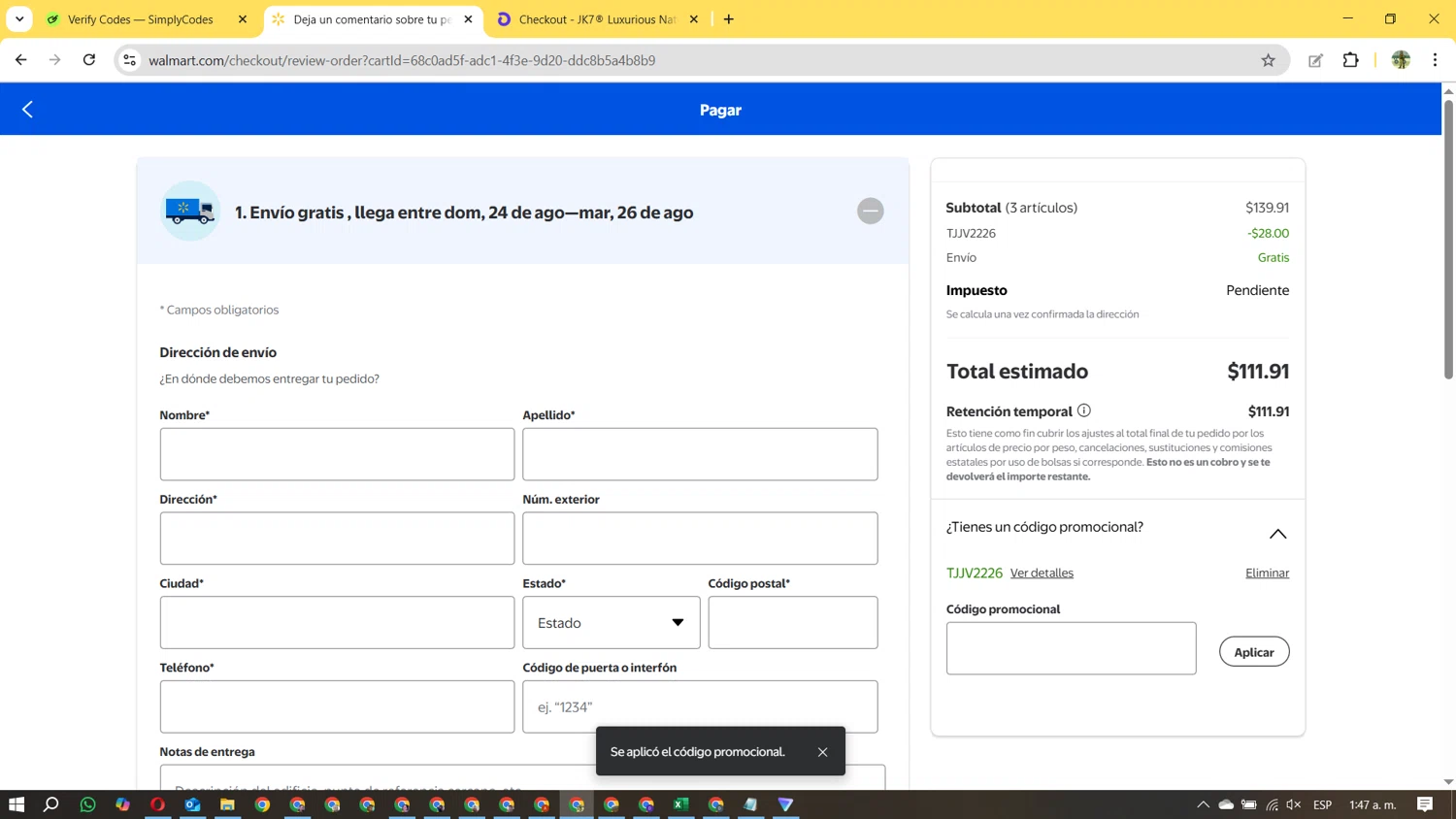Click the Nombre input field
This screenshot has height=819, width=1456.
[x=337, y=454]
